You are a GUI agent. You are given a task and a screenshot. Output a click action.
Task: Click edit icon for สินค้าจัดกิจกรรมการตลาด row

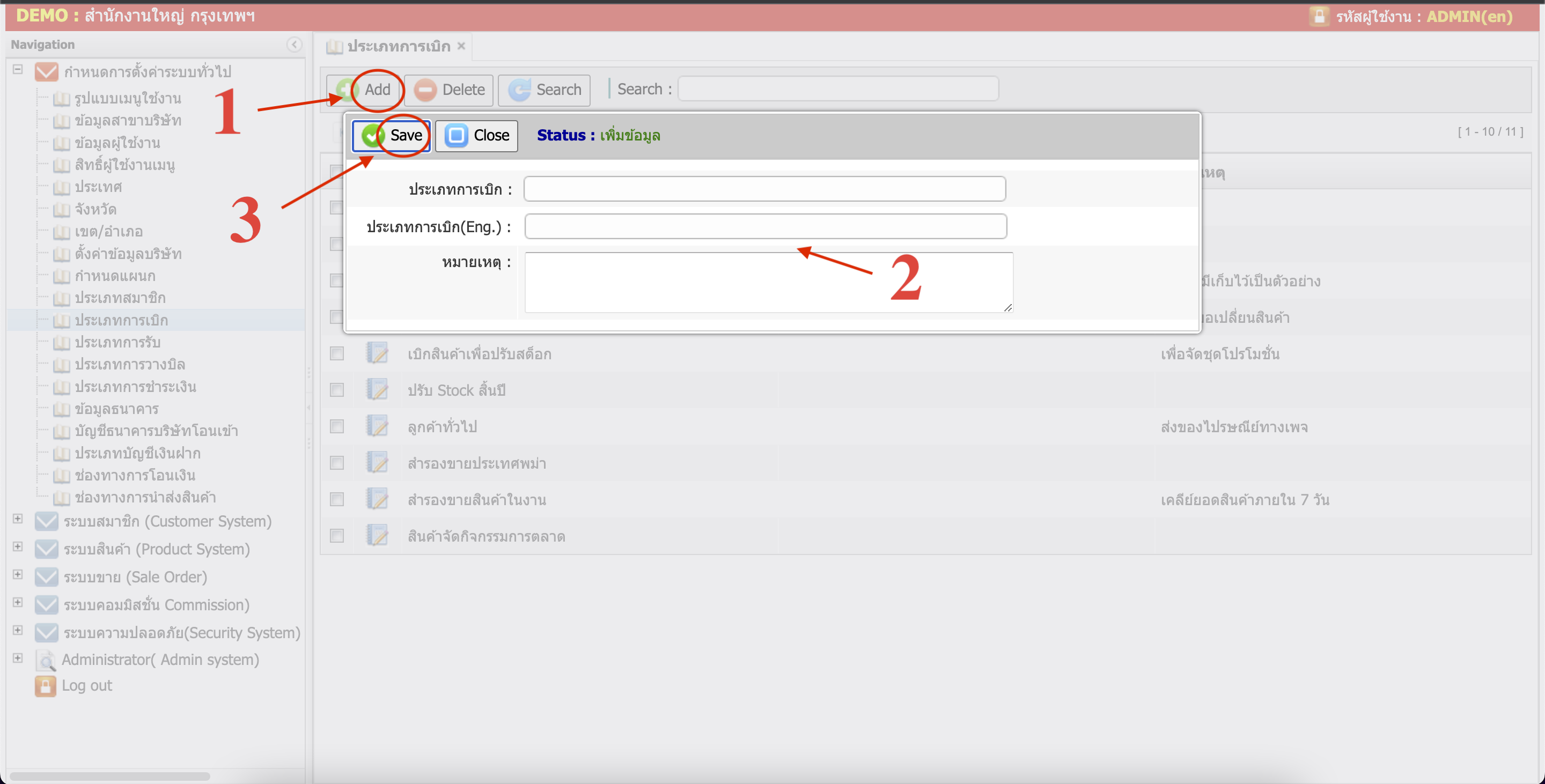377,535
